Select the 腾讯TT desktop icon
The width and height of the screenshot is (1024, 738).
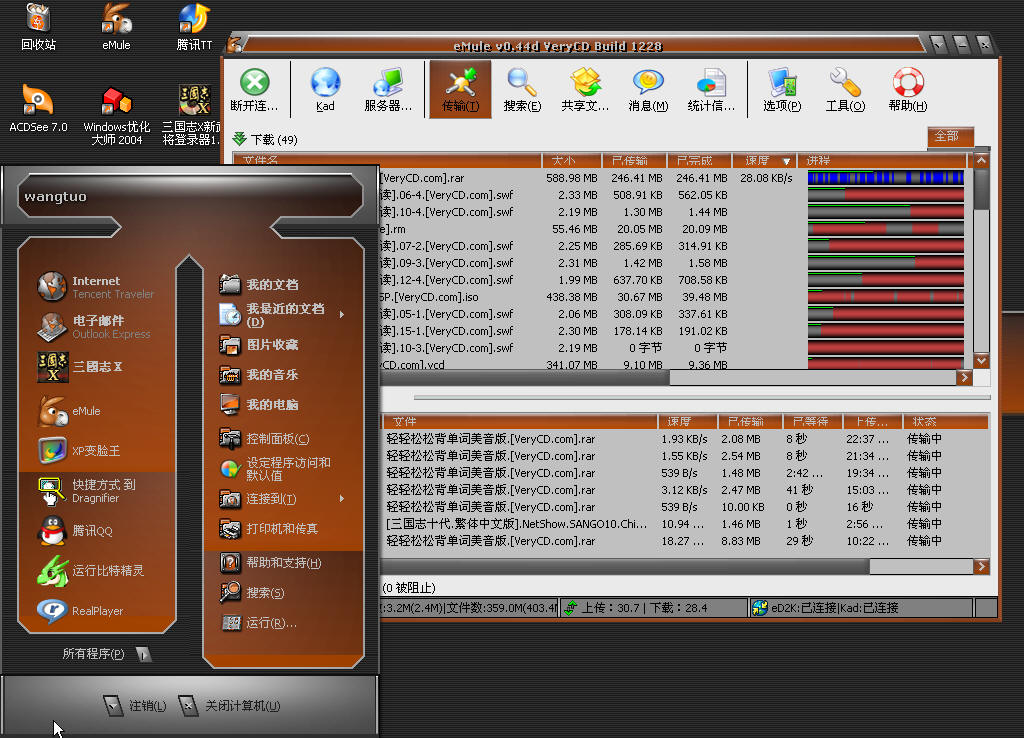pos(194,27)
